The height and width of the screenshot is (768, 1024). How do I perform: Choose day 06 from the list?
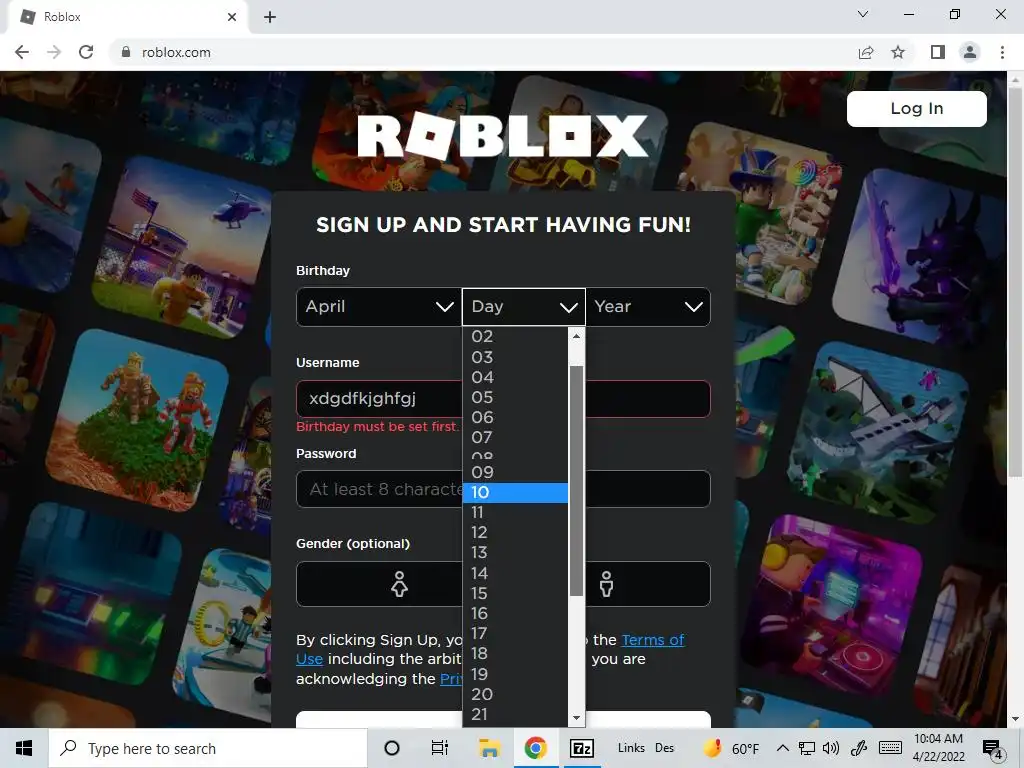(515, 417)
